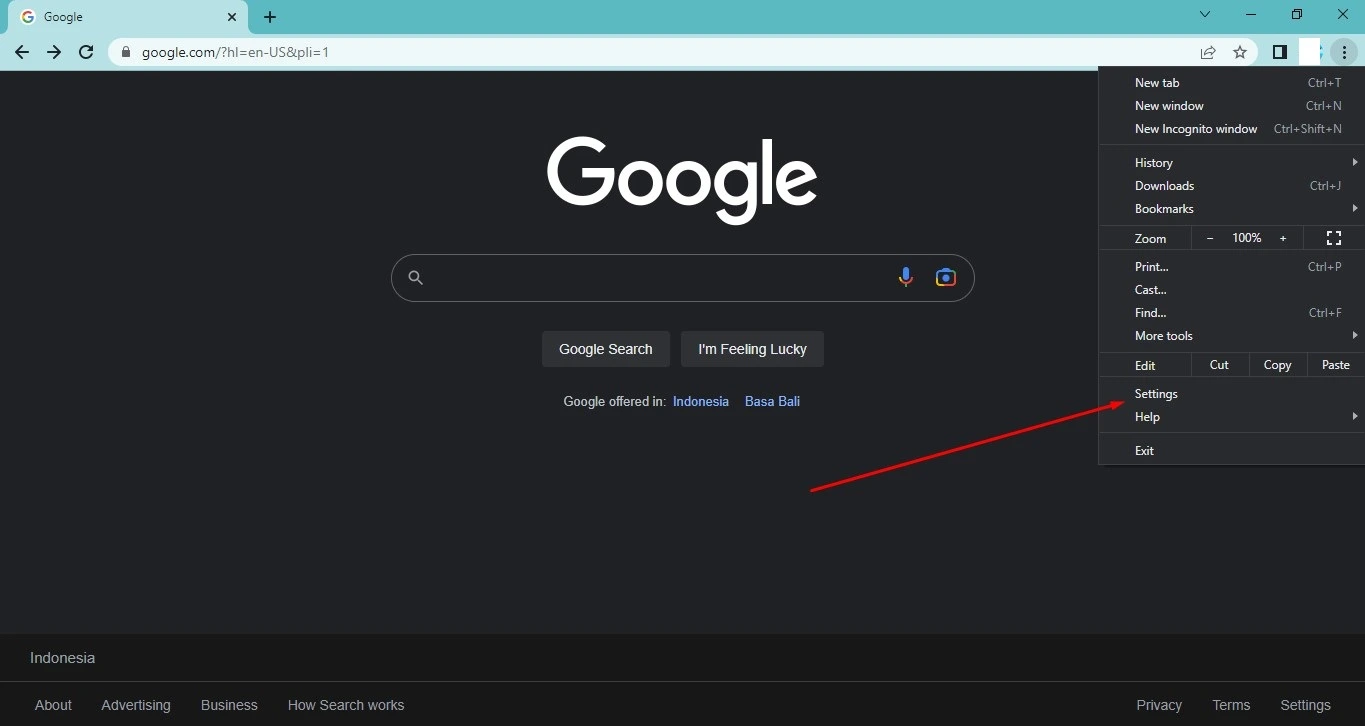Search by image with the camera icon
The width and height of the screenshot is (1365, 726).
point(945,278)
